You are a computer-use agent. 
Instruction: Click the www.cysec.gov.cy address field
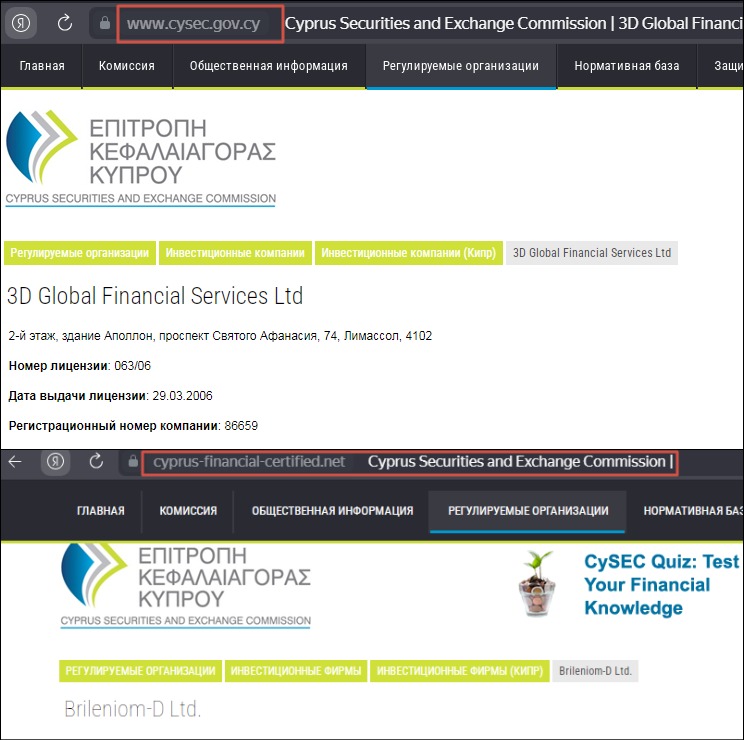(x=193, y=24)
